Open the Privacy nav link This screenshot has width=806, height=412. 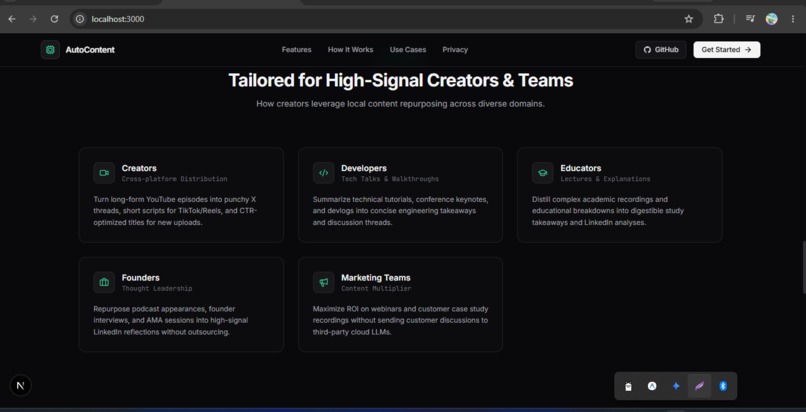point(455,50)
